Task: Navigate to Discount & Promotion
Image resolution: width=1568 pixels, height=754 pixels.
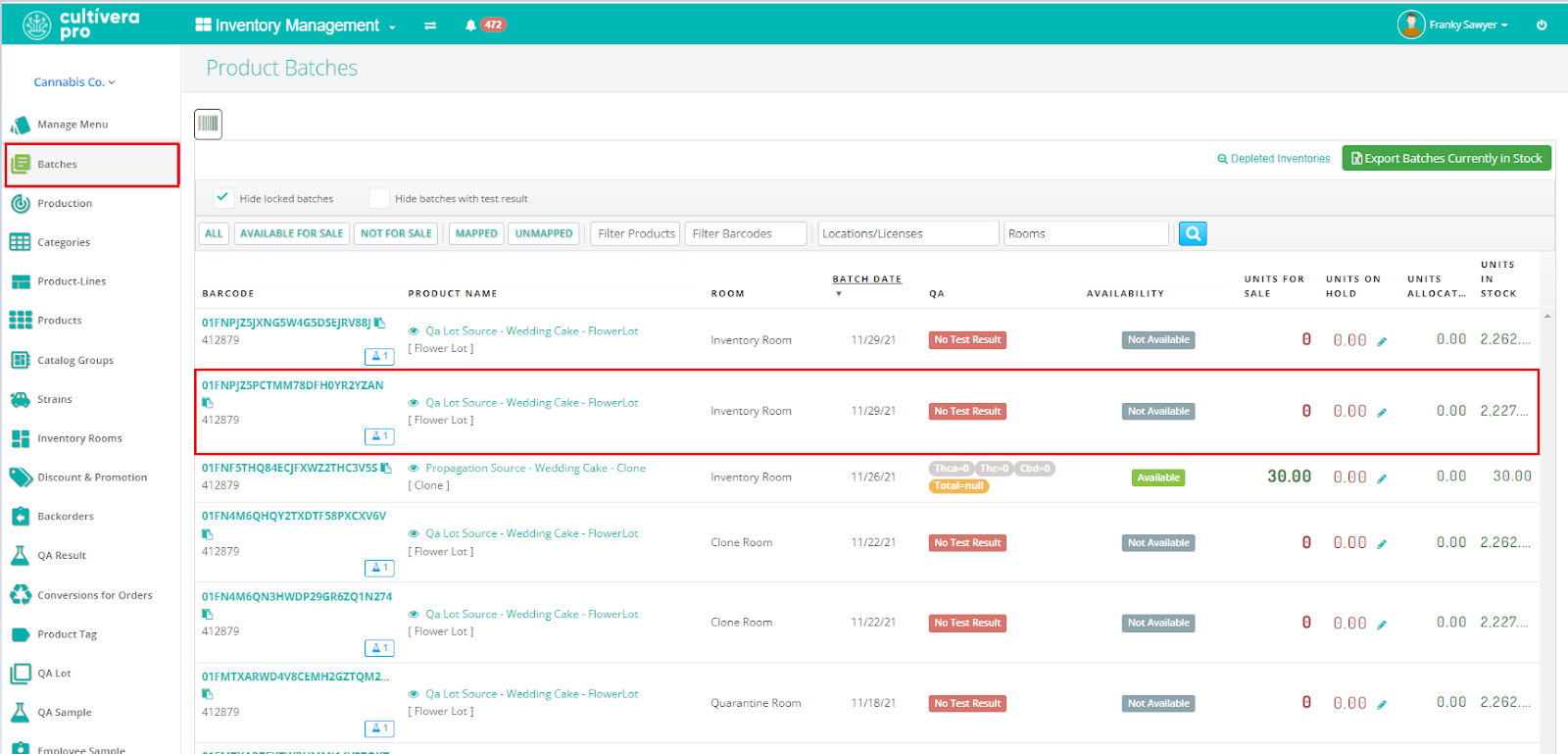Action: [92, 478]
